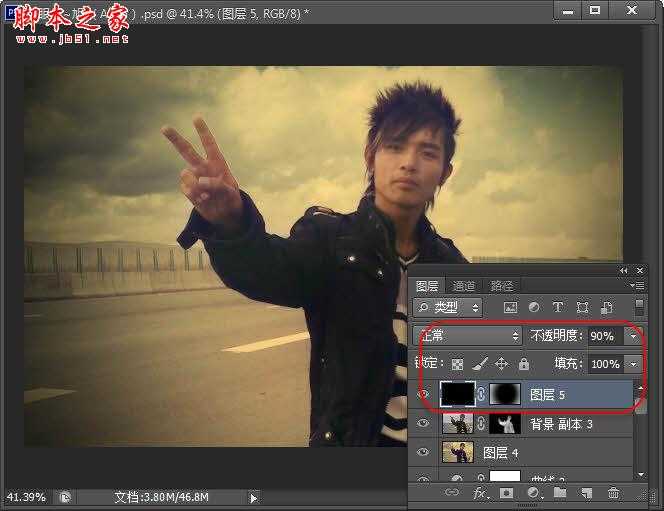Switch to the 路径 paths tab
Screen dimensions: 664x511
point(501,286)
